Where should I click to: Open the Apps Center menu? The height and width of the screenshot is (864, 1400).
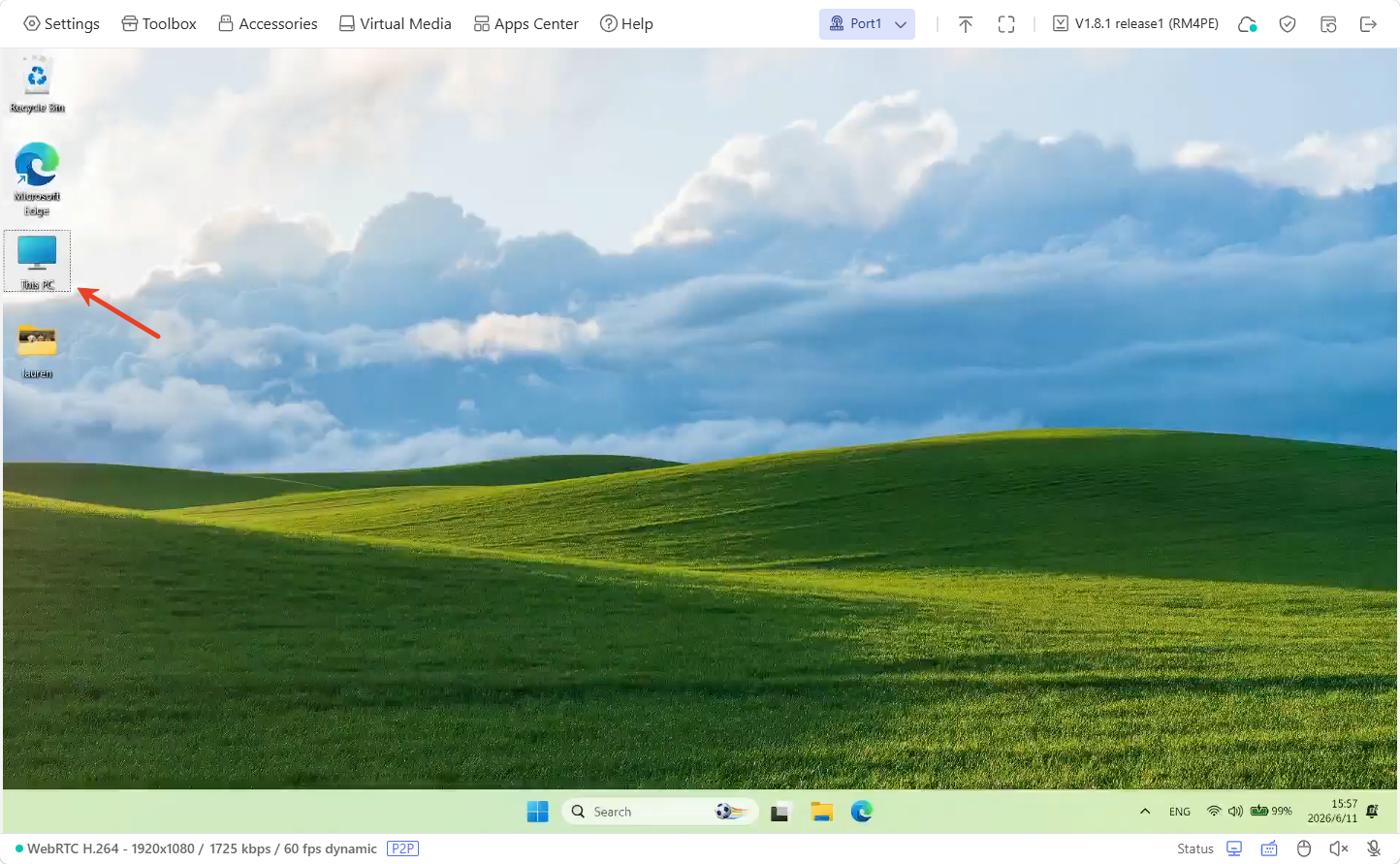pyautogui.click(x=525, y=23)
